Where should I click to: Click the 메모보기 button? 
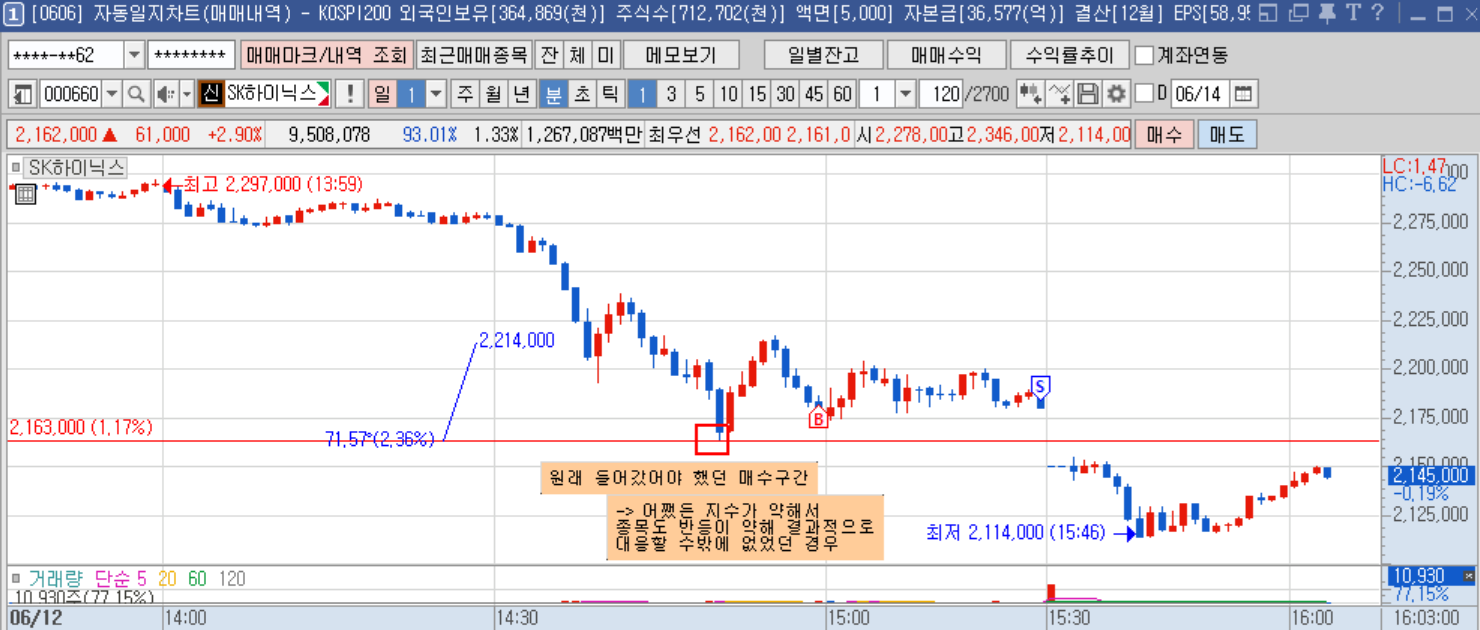point(679,55)
